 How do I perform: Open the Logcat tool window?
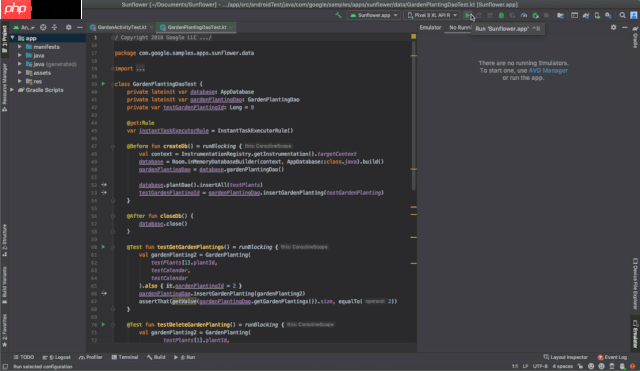tap(56, 357)
